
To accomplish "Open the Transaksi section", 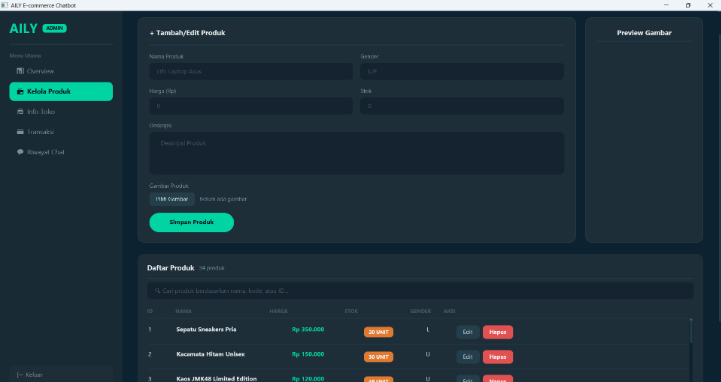I will (x=61, y=132).
